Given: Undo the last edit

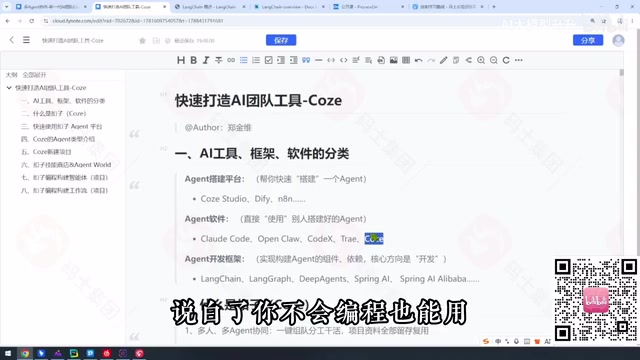Looking at the screenshot, I should (x=418, y=60).
